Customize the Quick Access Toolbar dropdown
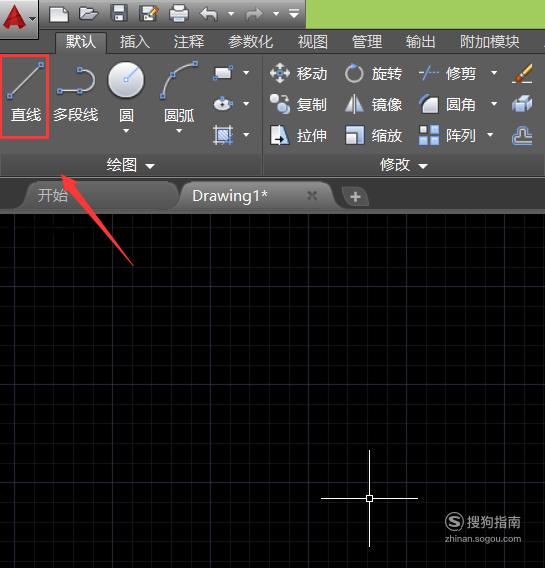This screenshot has height=568, width=545. pos(294,14)
